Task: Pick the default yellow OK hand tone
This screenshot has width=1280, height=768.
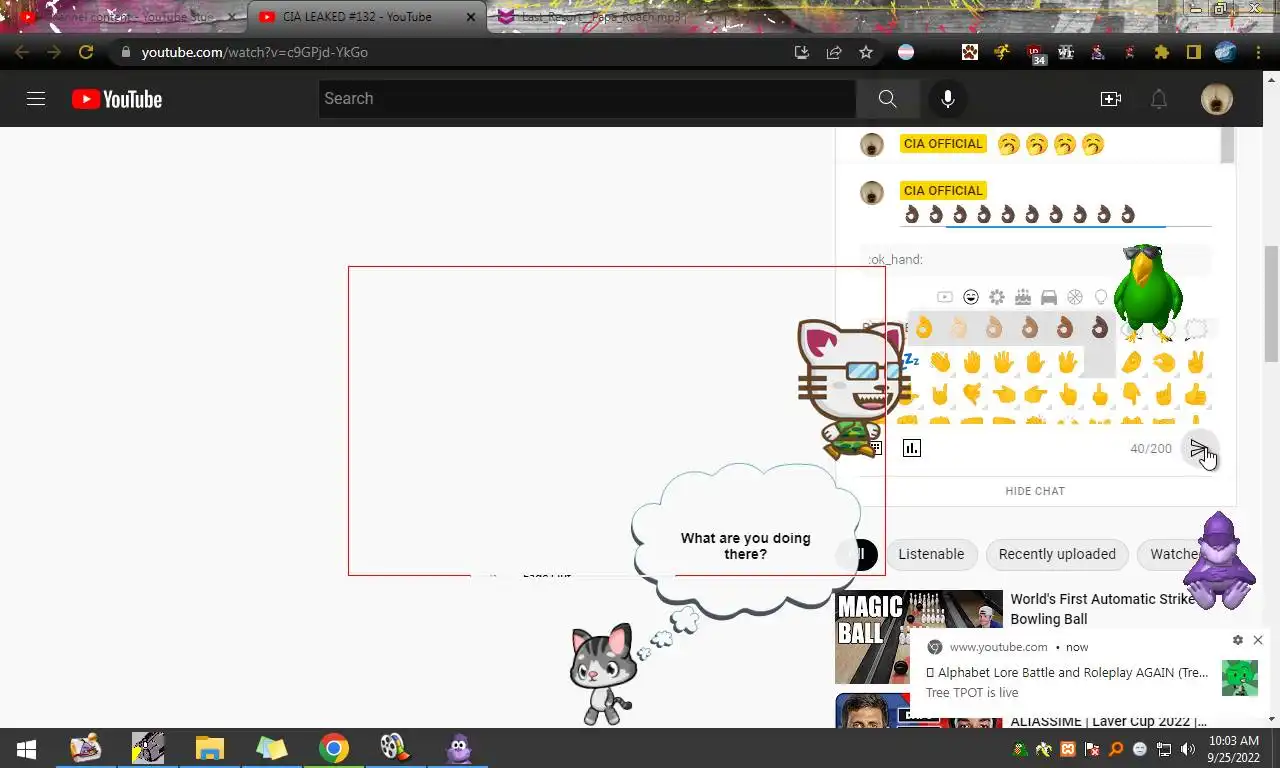Action: [x=923, y=328]
